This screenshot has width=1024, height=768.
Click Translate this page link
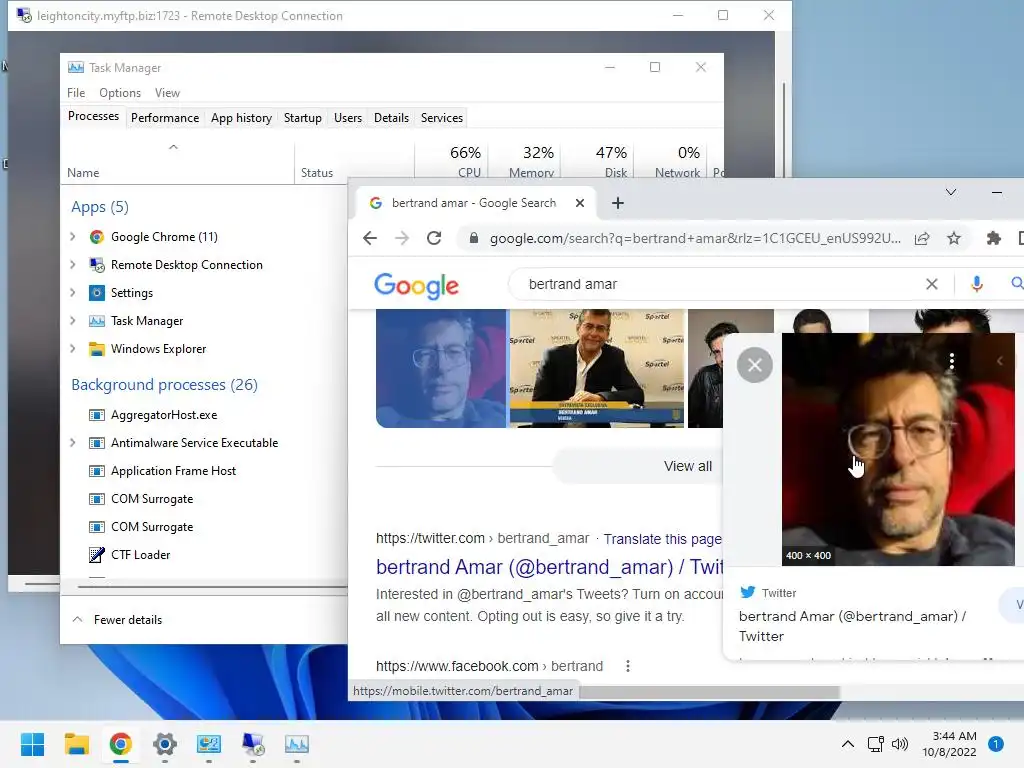[x=662, y=539]
